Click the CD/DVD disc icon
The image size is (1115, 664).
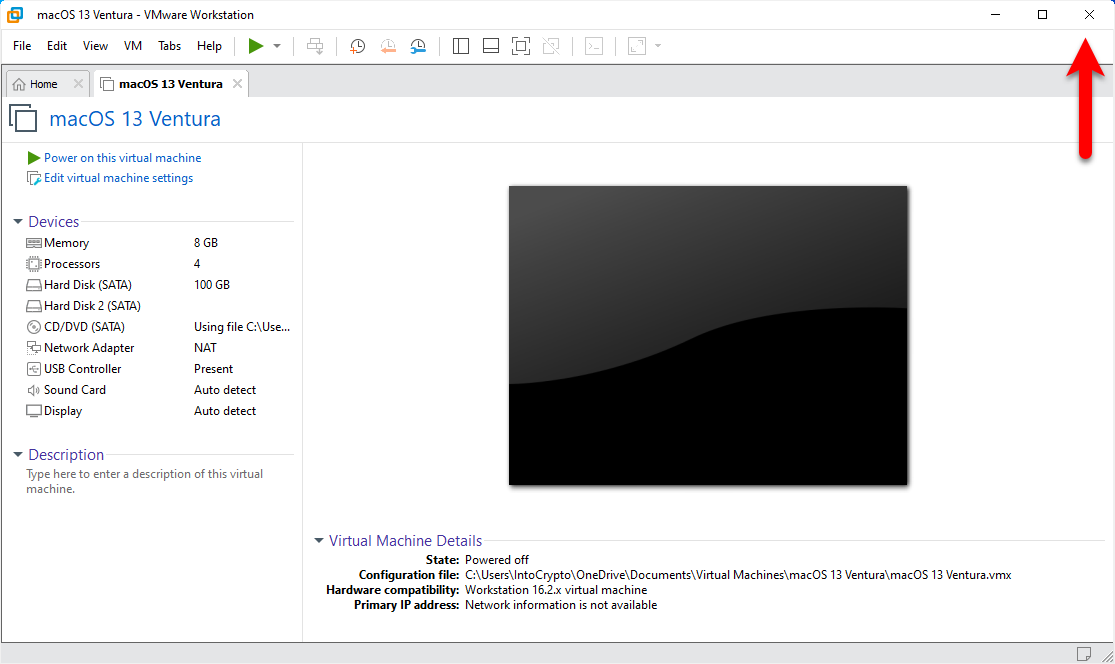pos(33,327)
